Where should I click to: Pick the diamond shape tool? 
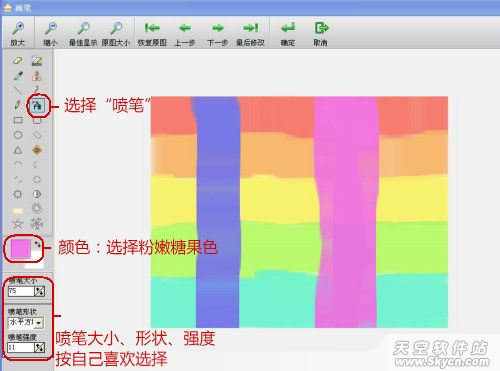(x=37, y=135)
